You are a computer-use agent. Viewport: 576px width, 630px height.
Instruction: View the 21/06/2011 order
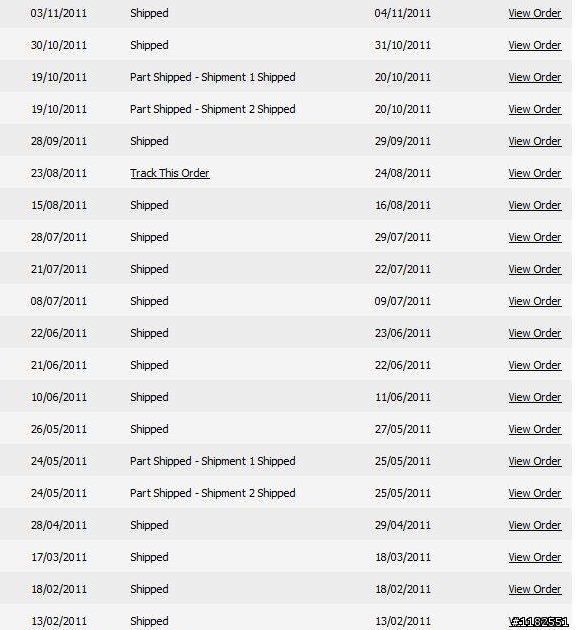[535, 365]
